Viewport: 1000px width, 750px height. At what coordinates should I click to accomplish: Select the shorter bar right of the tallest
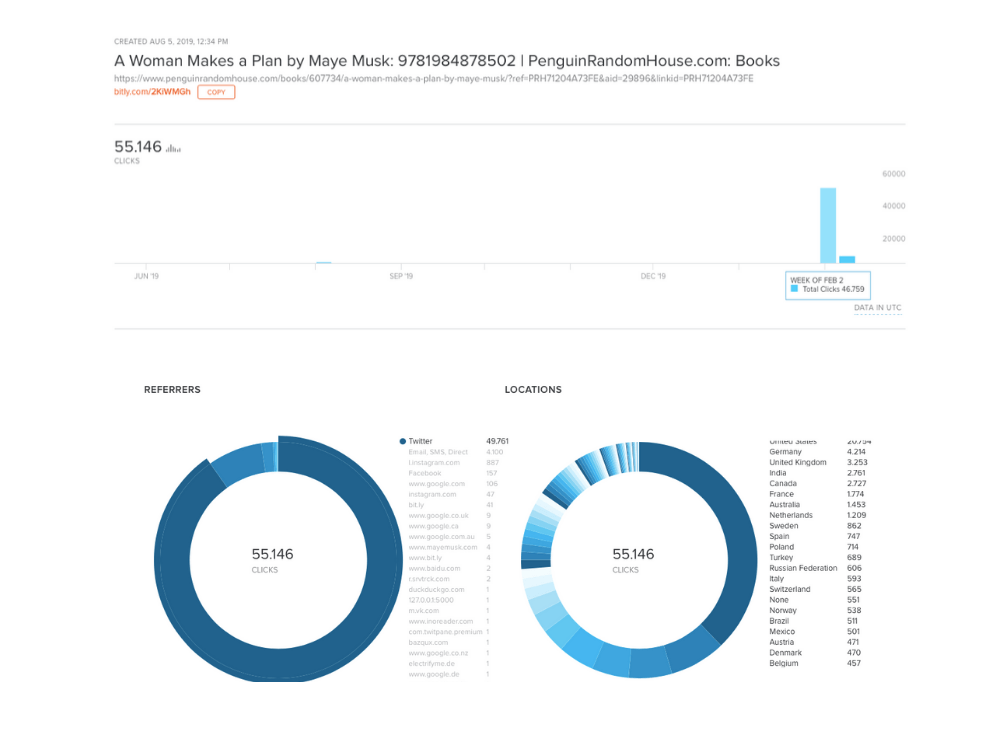(x=847, y=258)
